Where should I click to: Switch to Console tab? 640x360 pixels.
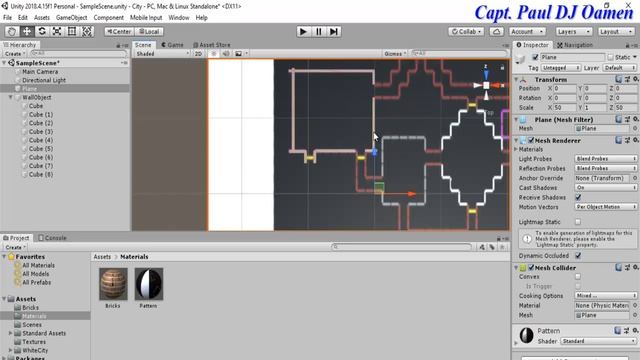coord(52,238)
